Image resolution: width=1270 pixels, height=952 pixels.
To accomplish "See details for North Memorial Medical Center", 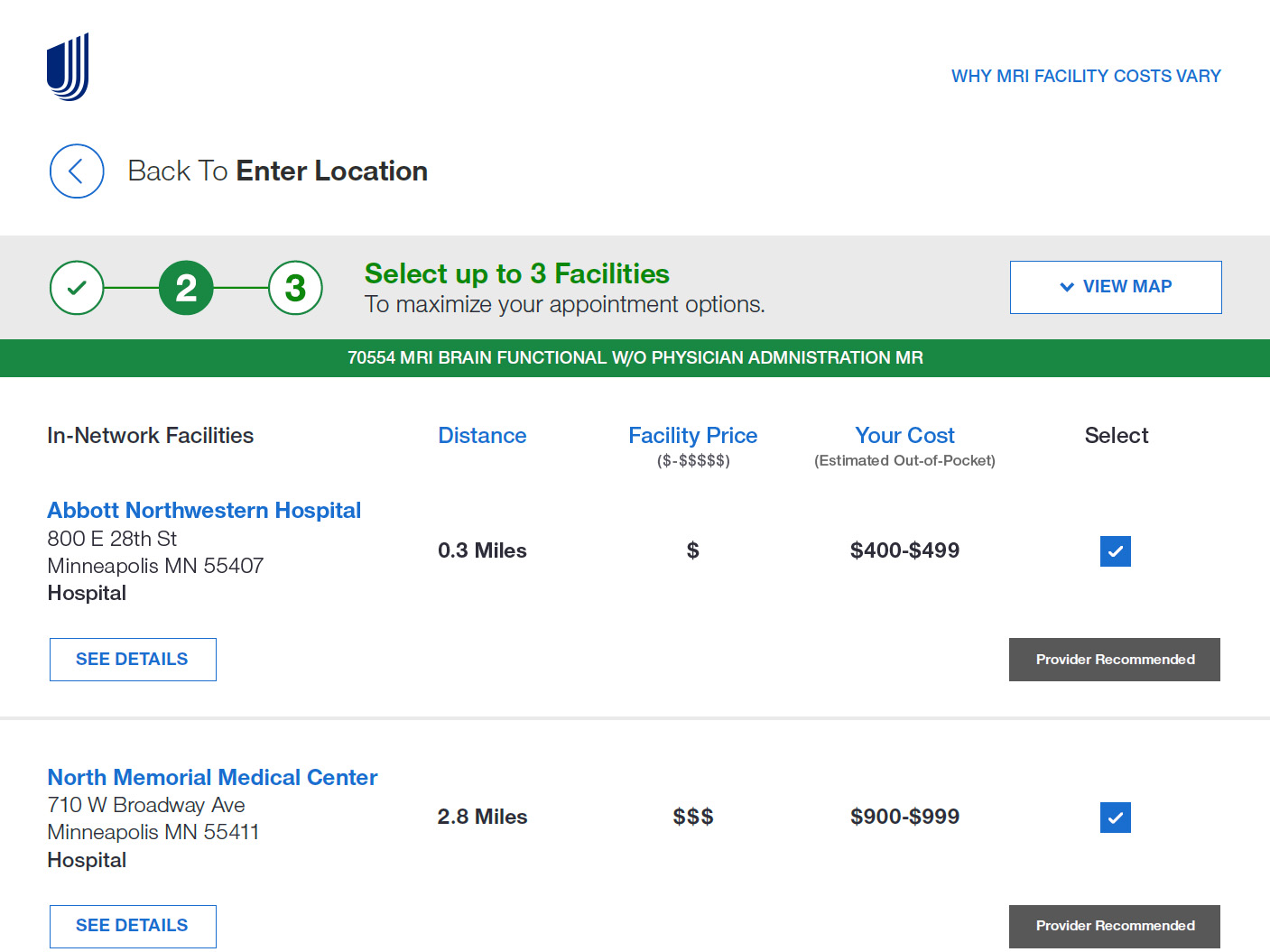I will coord(133,926).
